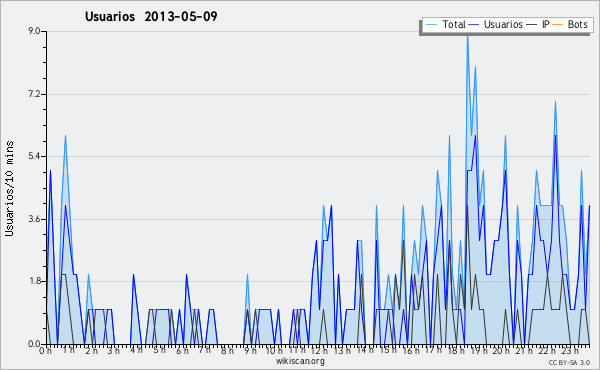Image resolution: width=600 pixels, height=370 pixels.
Task: Click the 2 h x-axis label
Action: (91, 350)
